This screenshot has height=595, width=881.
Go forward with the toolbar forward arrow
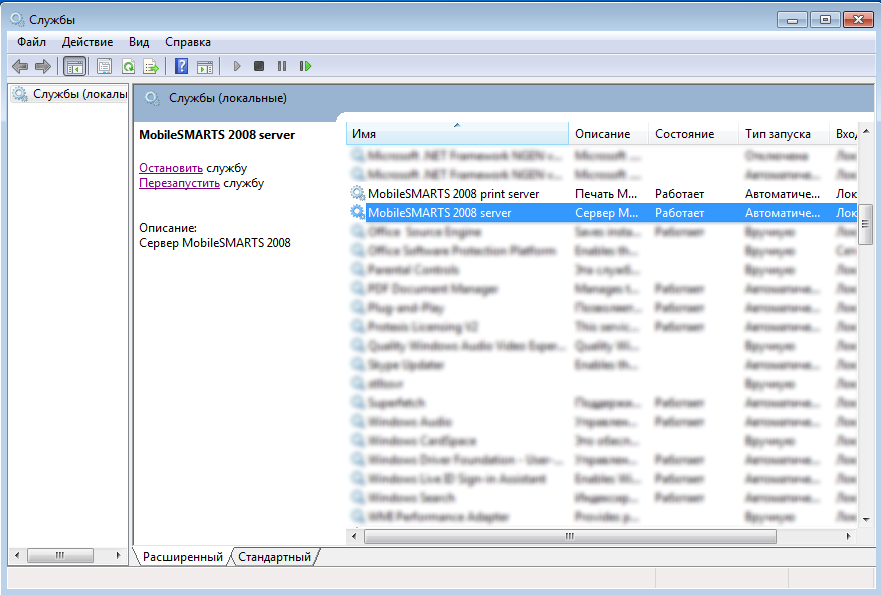click(x=43, y=66)
